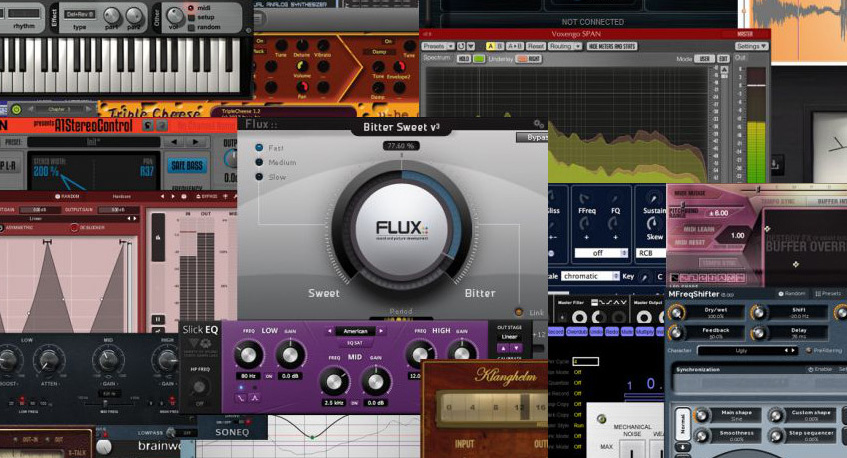The width and height of the screenshot is (847, 458).
Task: Click the Link indicator in Bitter Sweet
Action: [x=520, y=312]
